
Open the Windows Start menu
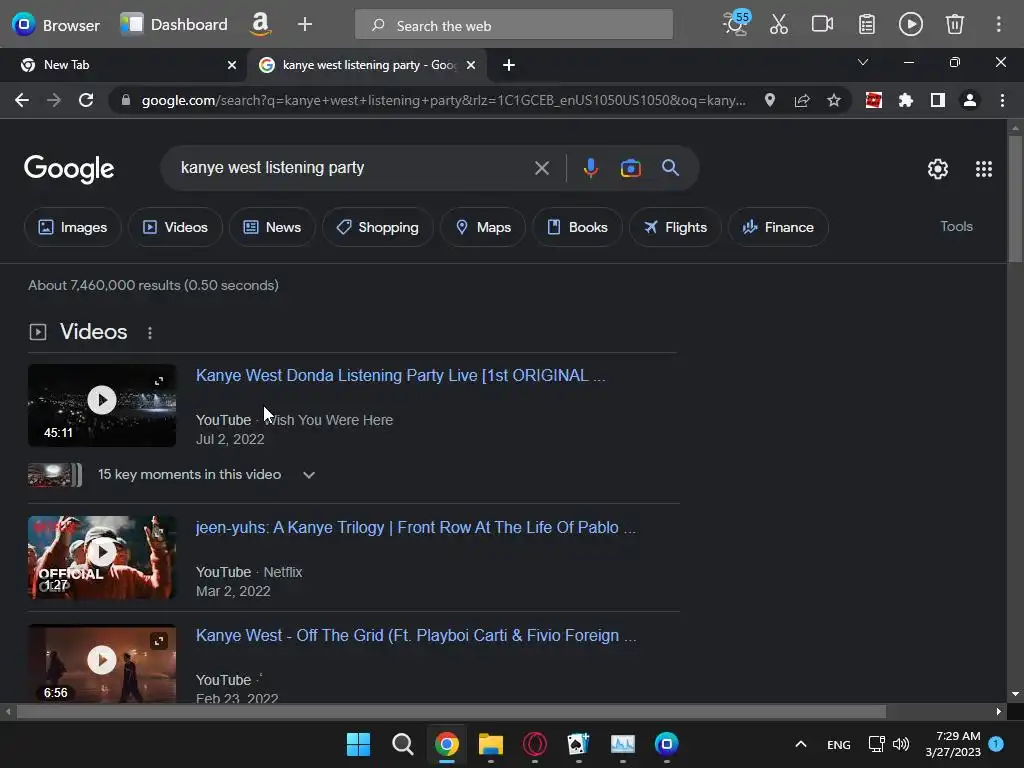(359, 744)
